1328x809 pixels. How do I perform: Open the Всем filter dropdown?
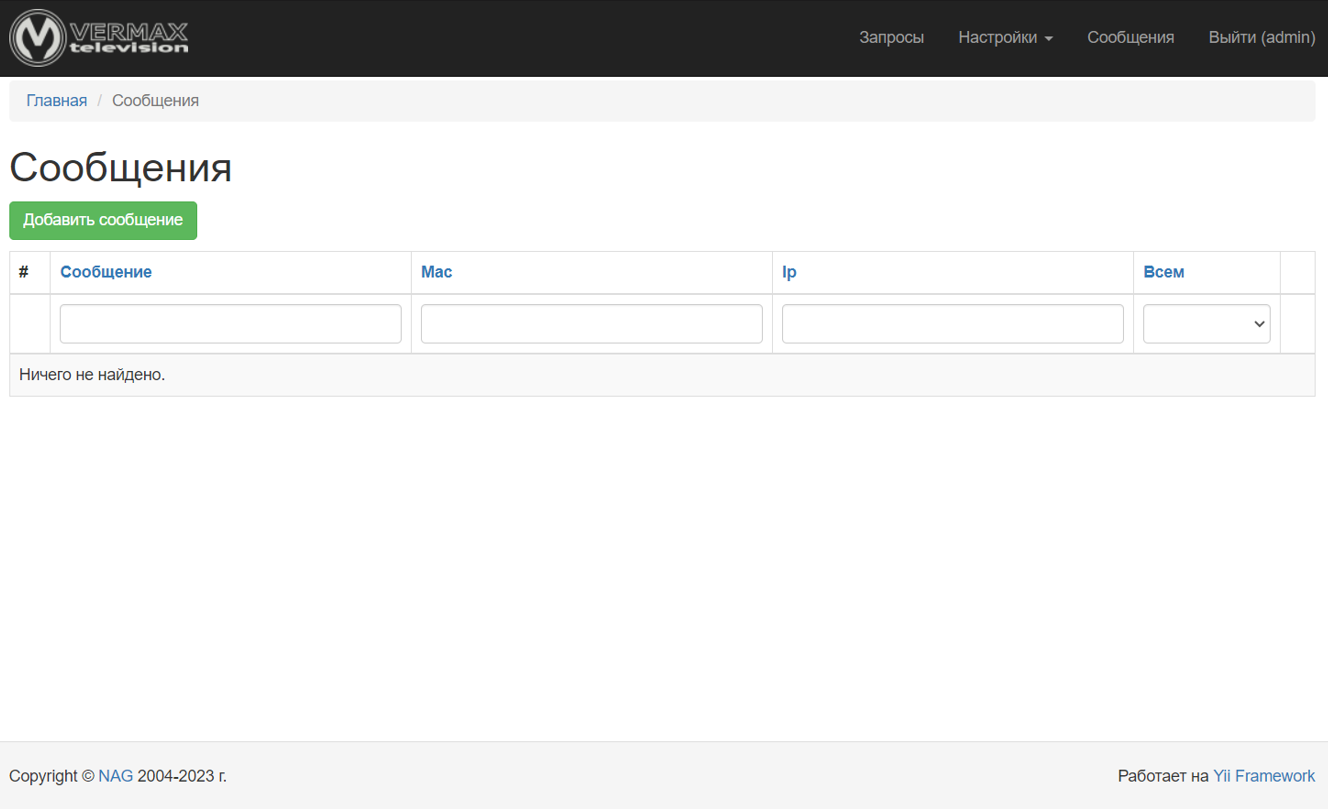pyautogui.click(x=1207, y=324)
